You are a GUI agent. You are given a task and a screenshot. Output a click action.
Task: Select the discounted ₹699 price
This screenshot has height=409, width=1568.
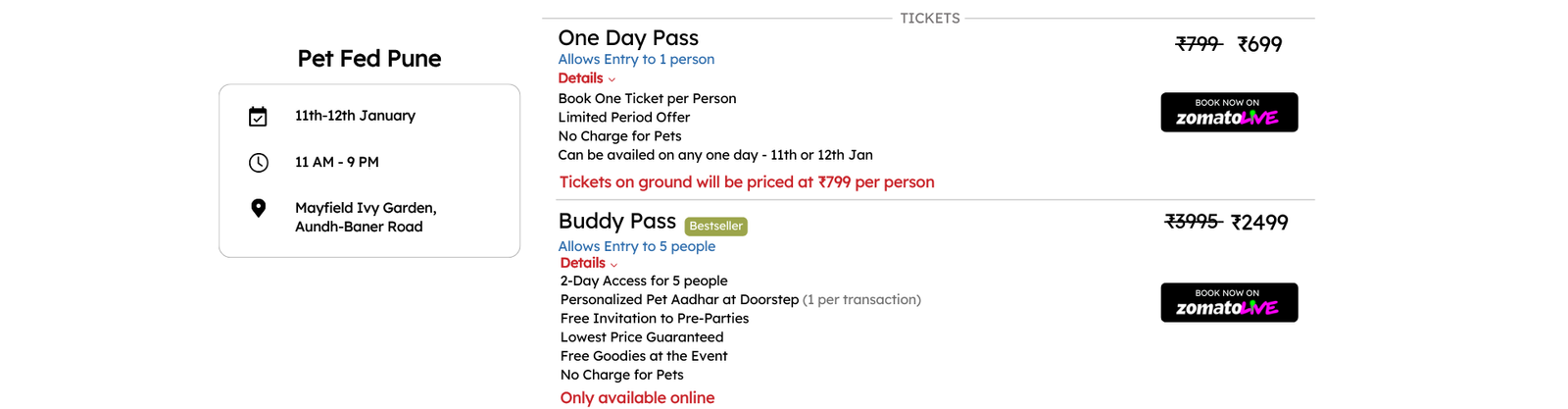pyautogui.click(x=1259, y=44)
